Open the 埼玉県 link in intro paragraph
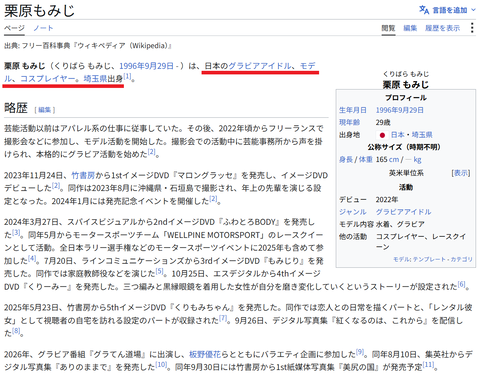Screen dimensions: 480x374 pos(95,79)
